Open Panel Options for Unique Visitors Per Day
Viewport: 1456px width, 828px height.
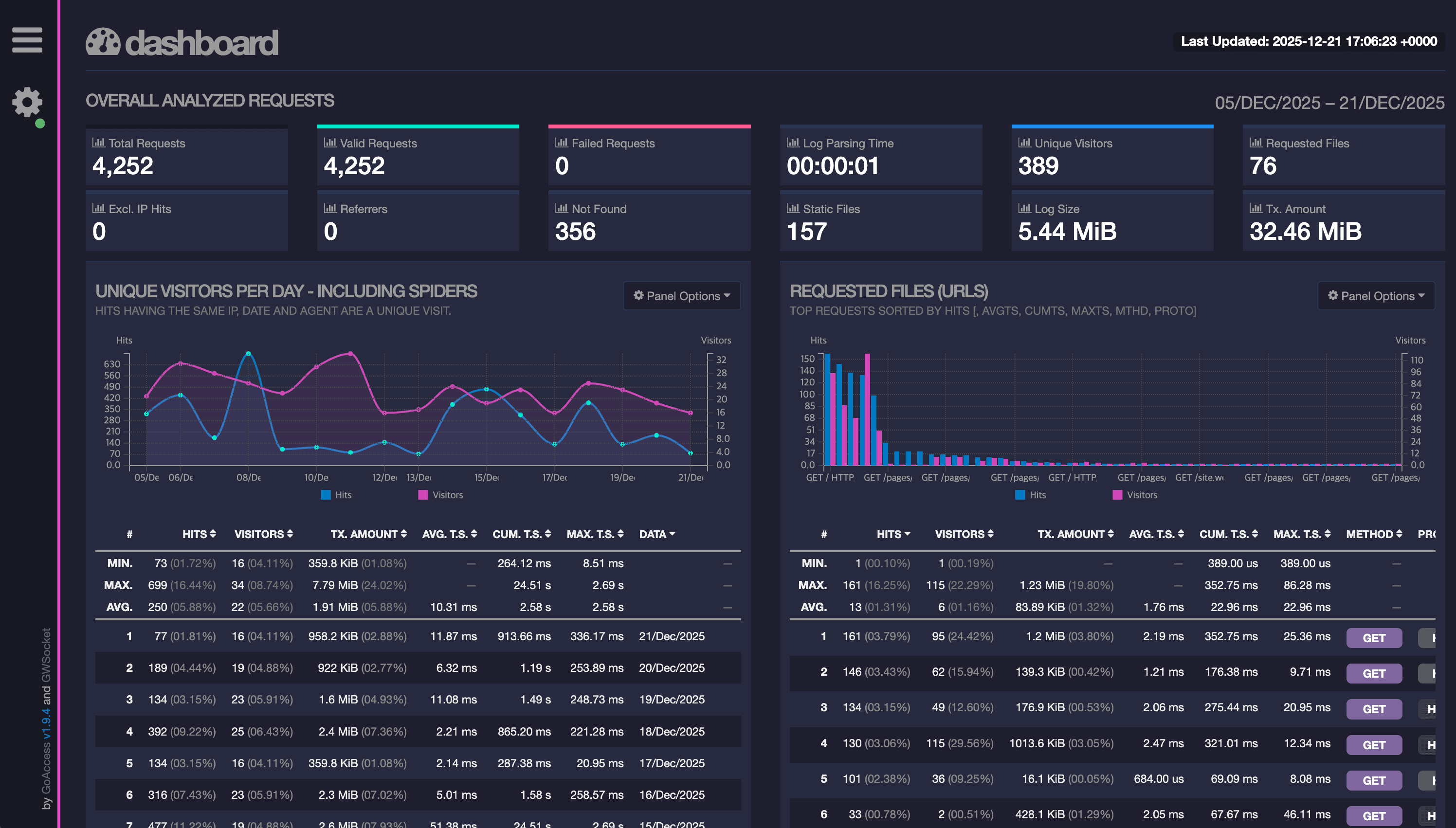point(681,296)
